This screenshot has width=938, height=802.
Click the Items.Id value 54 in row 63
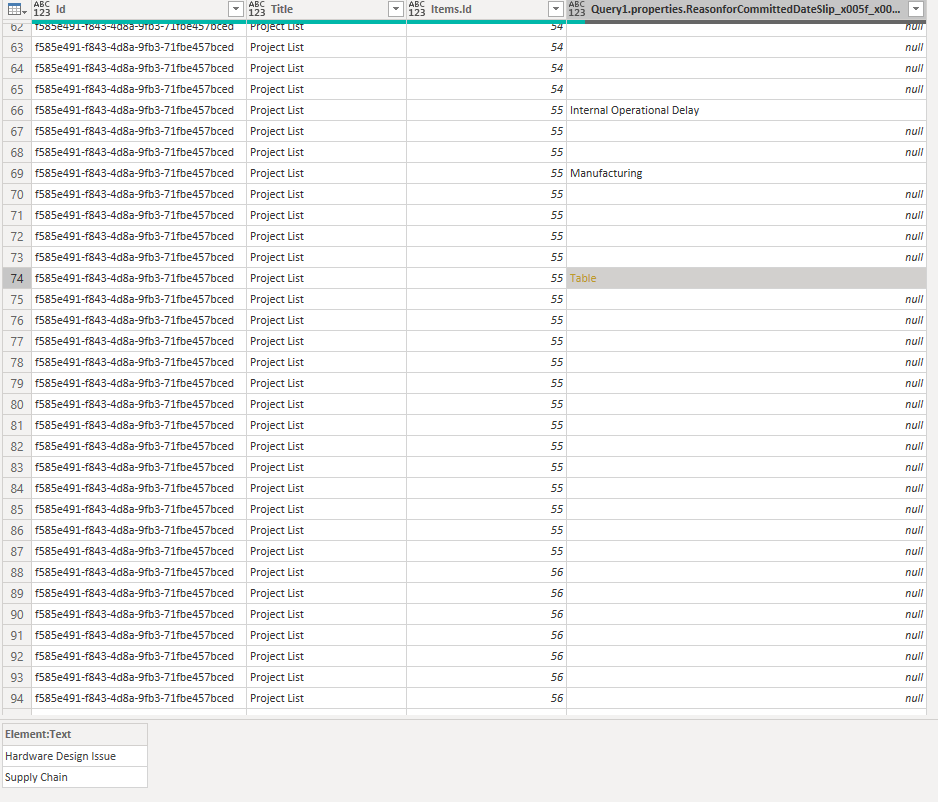486,47
